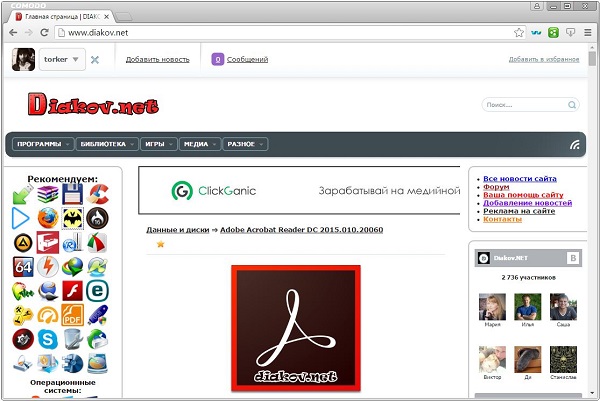Click the 'Добавить новость' link
This screenshot has height=401, width=600.
coord(158,59)
